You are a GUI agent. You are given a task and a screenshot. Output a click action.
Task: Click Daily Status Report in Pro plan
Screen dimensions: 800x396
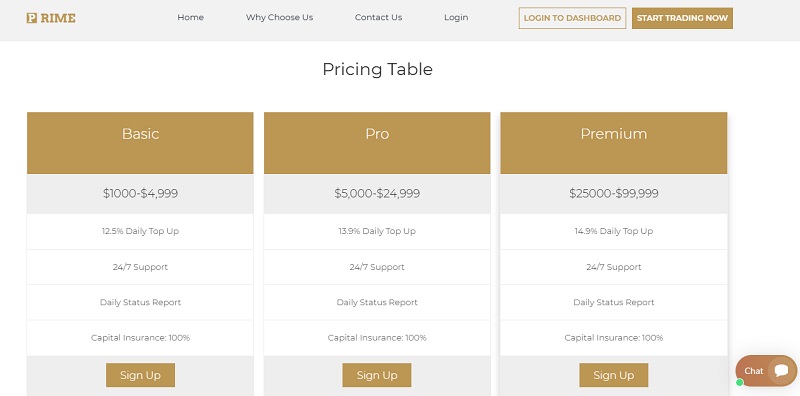point(377,302)
